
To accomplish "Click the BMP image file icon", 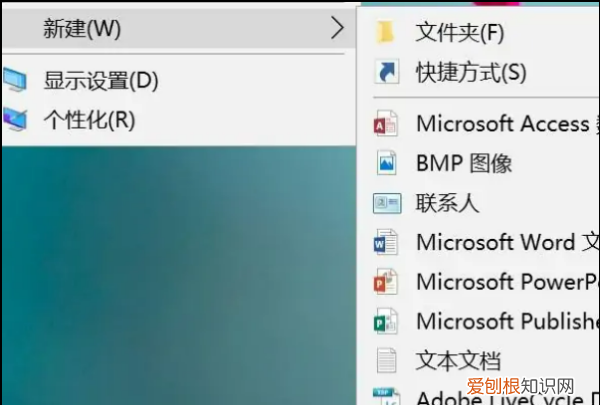I will [386, 163].
